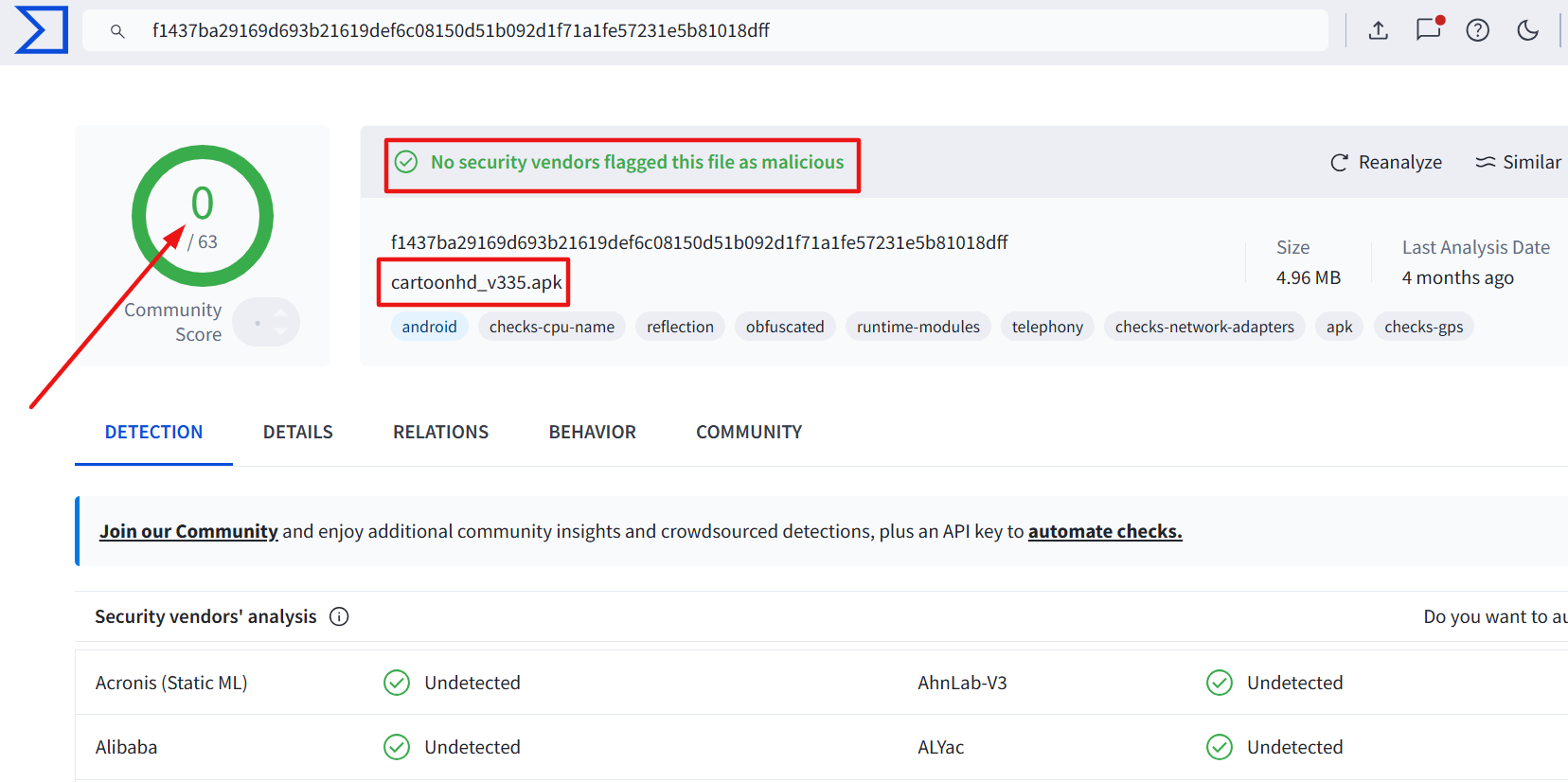
Task: Click the checks-gps tag chip
Action: pyautogui.click(x=1423, y=327)
